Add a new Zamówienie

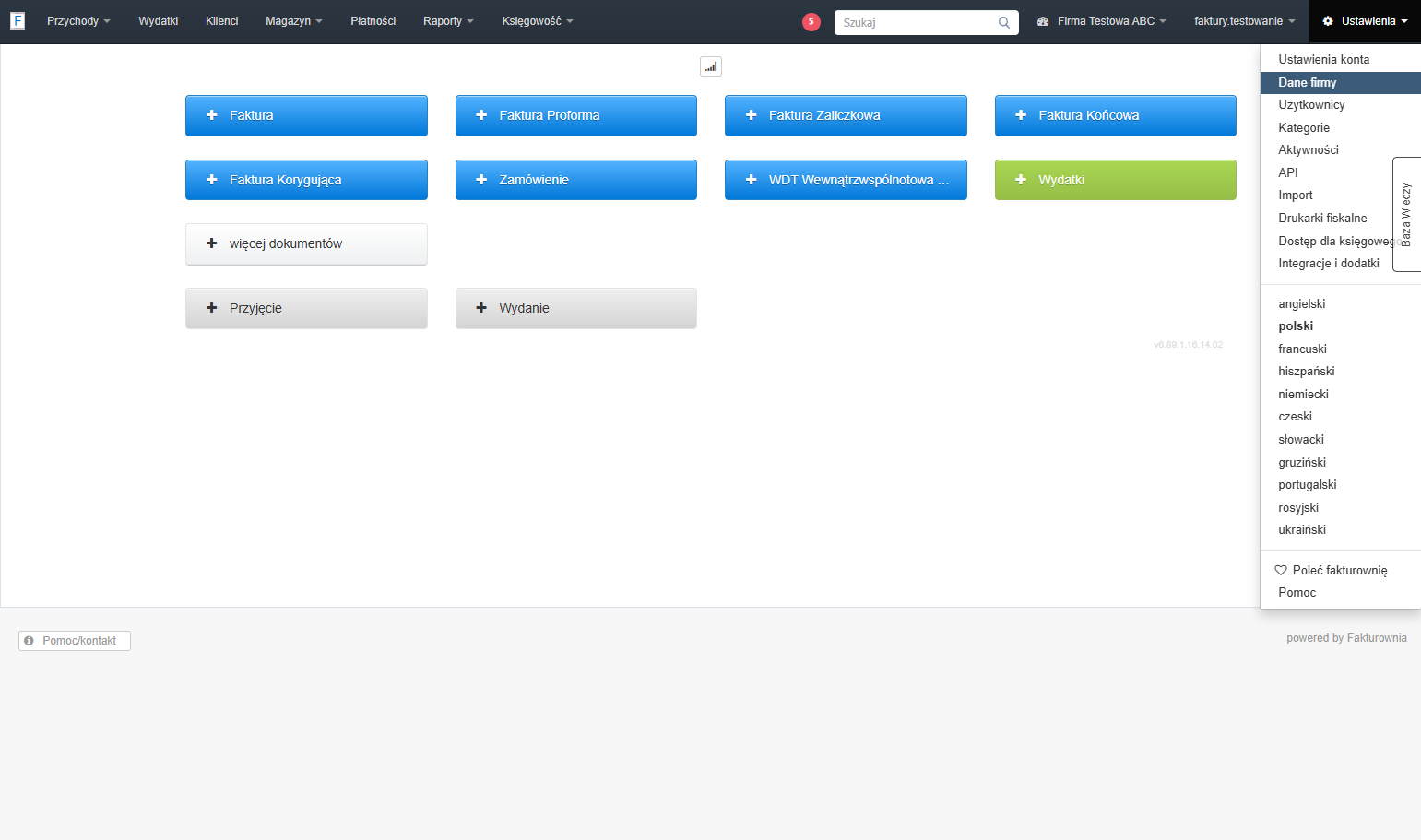click(576, 180)
